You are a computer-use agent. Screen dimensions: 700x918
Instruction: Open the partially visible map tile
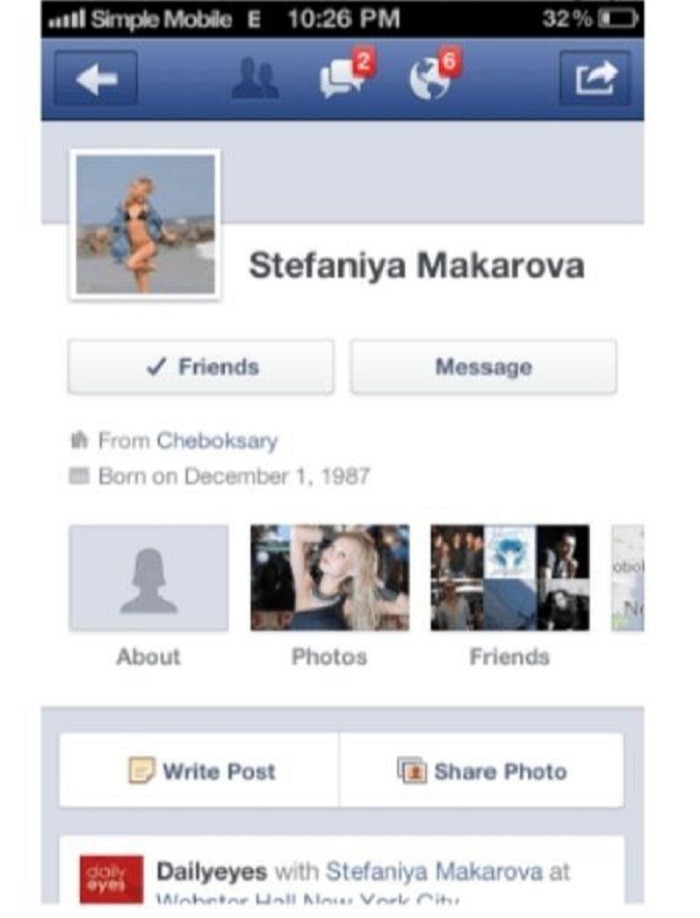tap(627, 578)
